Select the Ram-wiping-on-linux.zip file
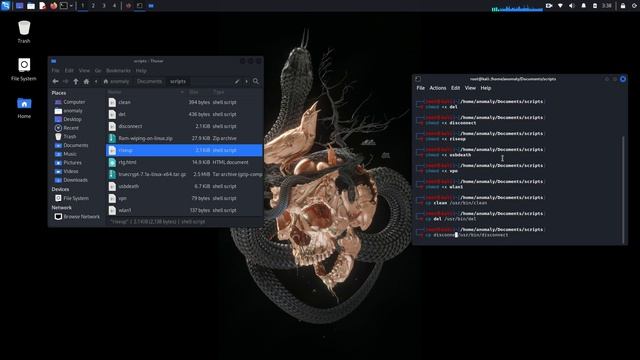The height and width of the screenshot is (360, 640). [184, 138]
